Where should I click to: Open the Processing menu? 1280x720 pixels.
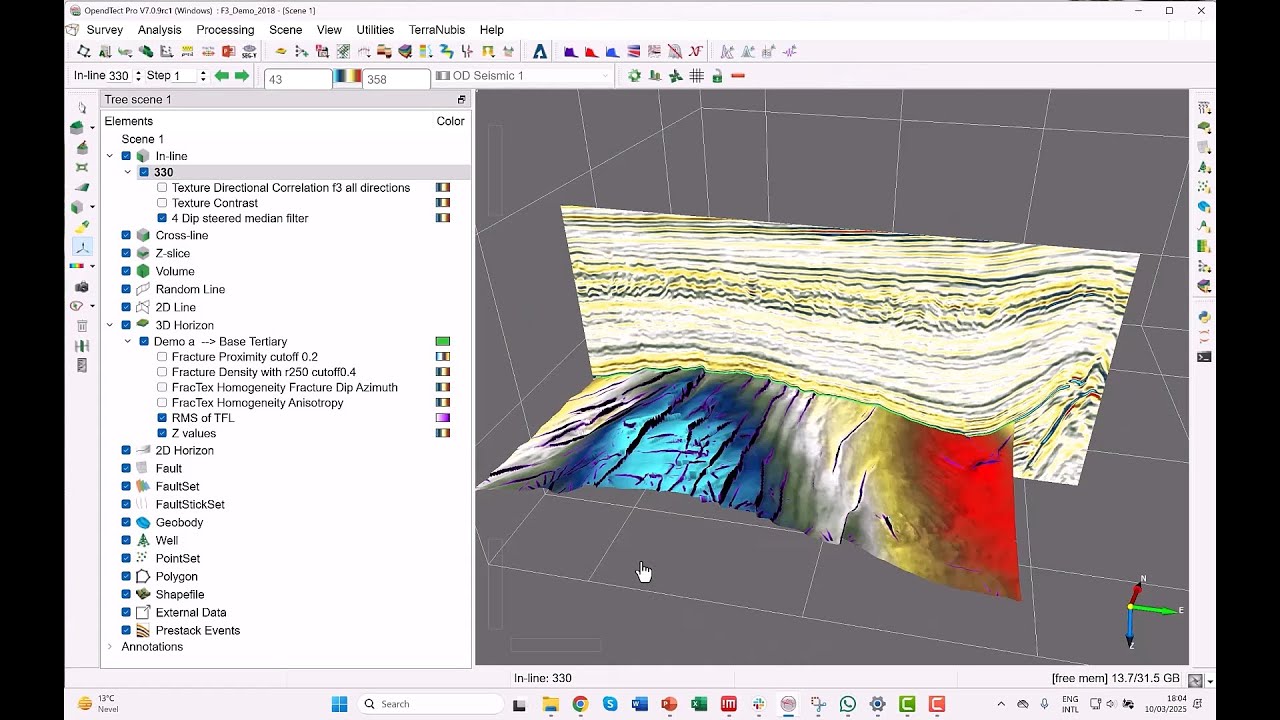click(x=225, y=30)
